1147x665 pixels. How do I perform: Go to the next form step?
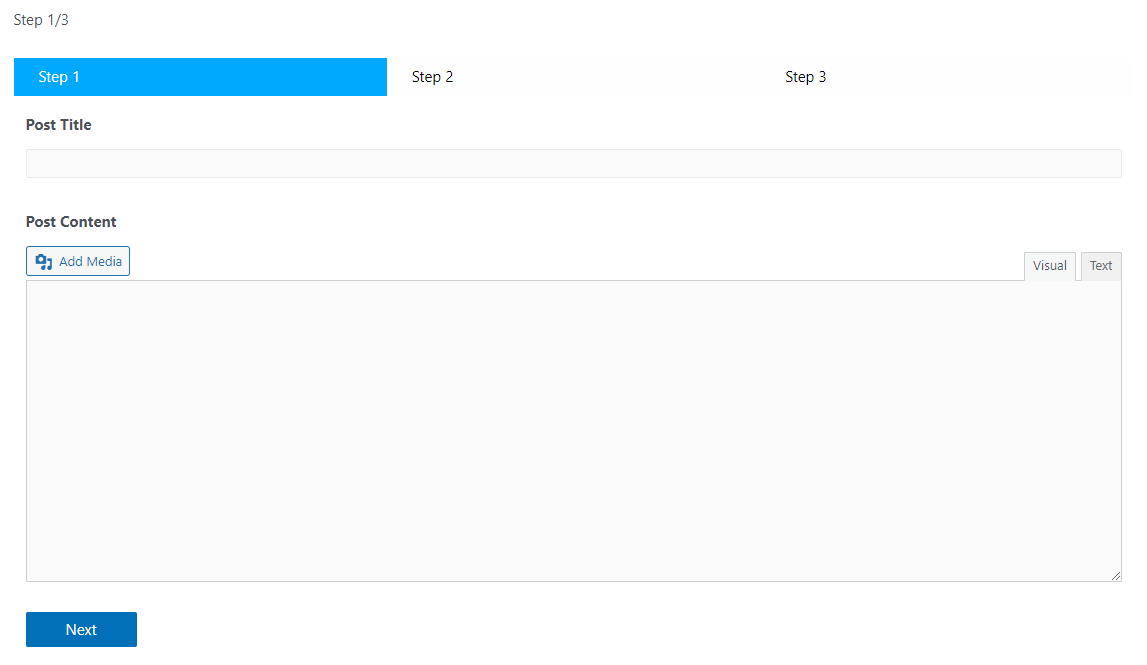(81, 629)
